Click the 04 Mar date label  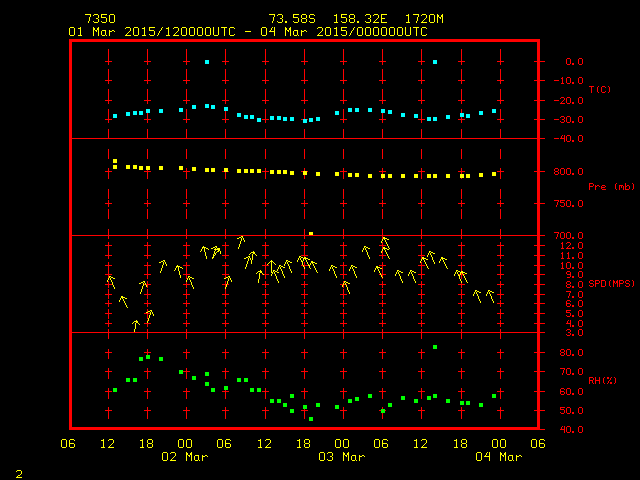point(498,457)
